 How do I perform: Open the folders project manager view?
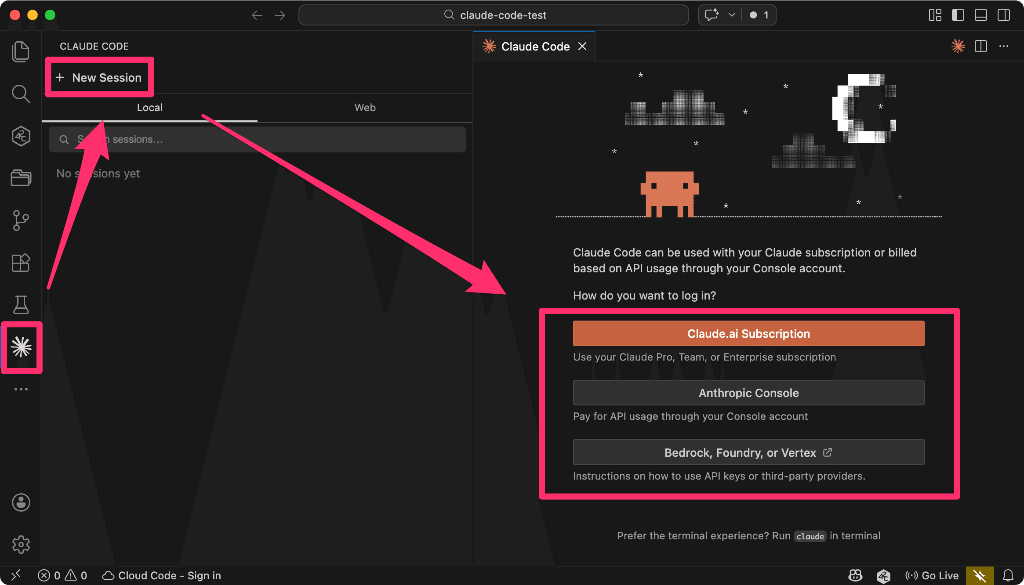coord(21,178)
